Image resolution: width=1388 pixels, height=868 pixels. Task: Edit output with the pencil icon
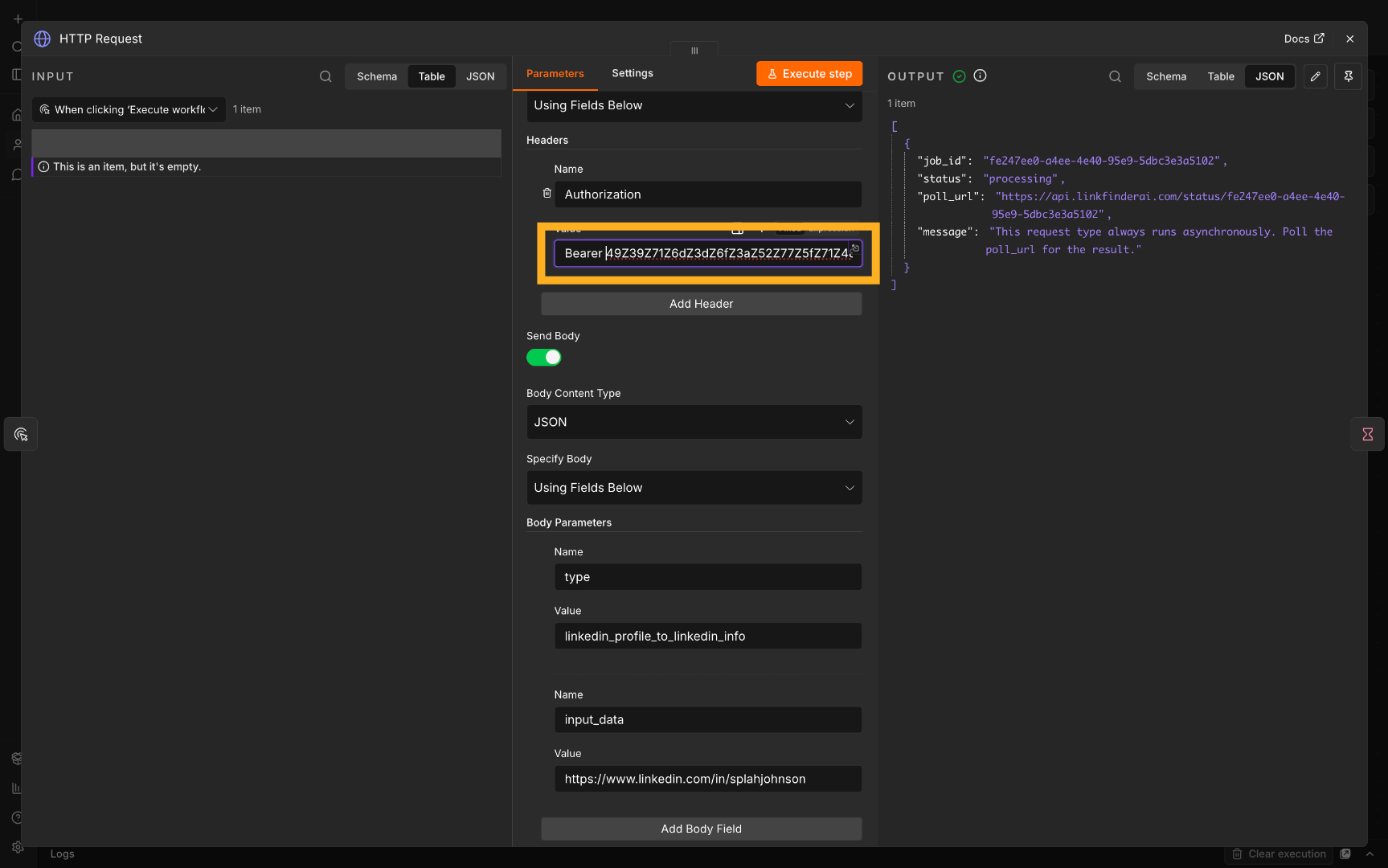(1315, 76)
